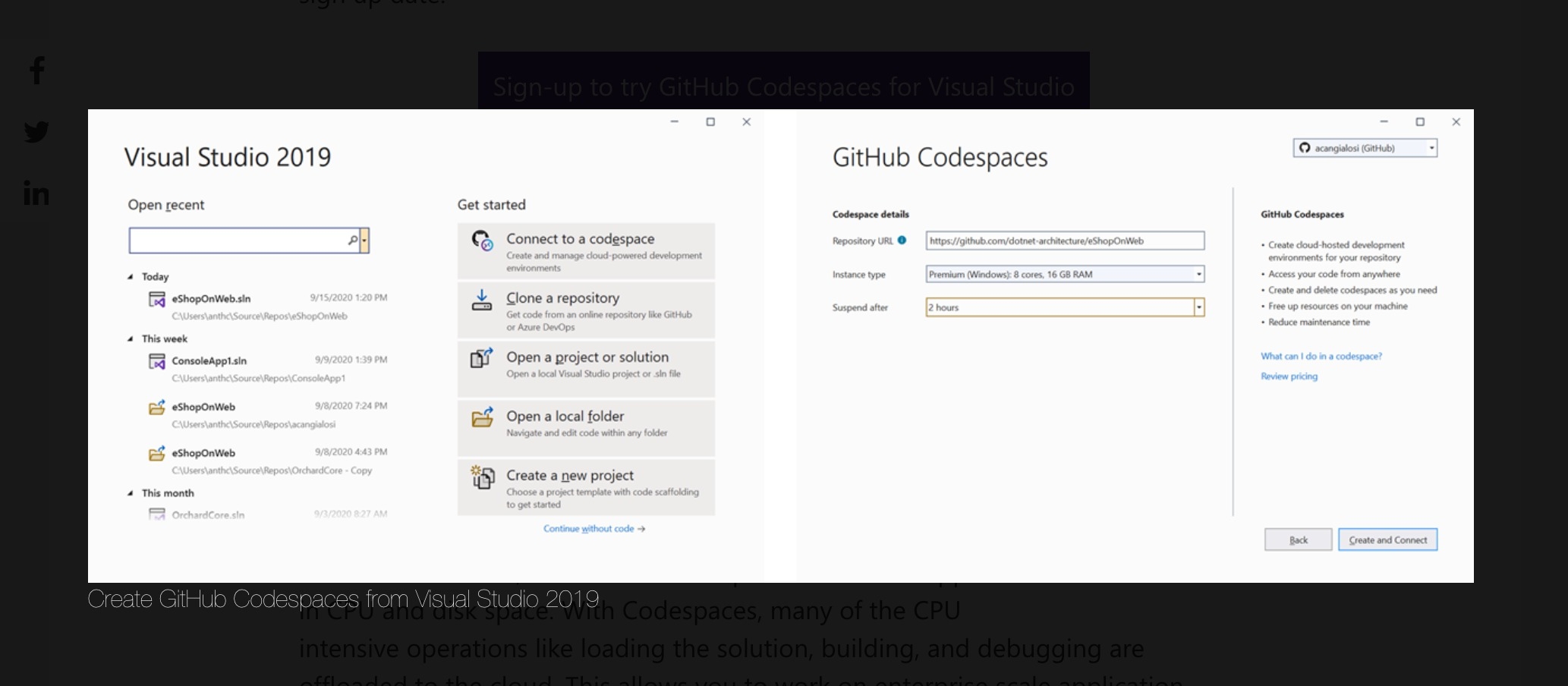Click the Clone a repository download icon

[483, 299]
